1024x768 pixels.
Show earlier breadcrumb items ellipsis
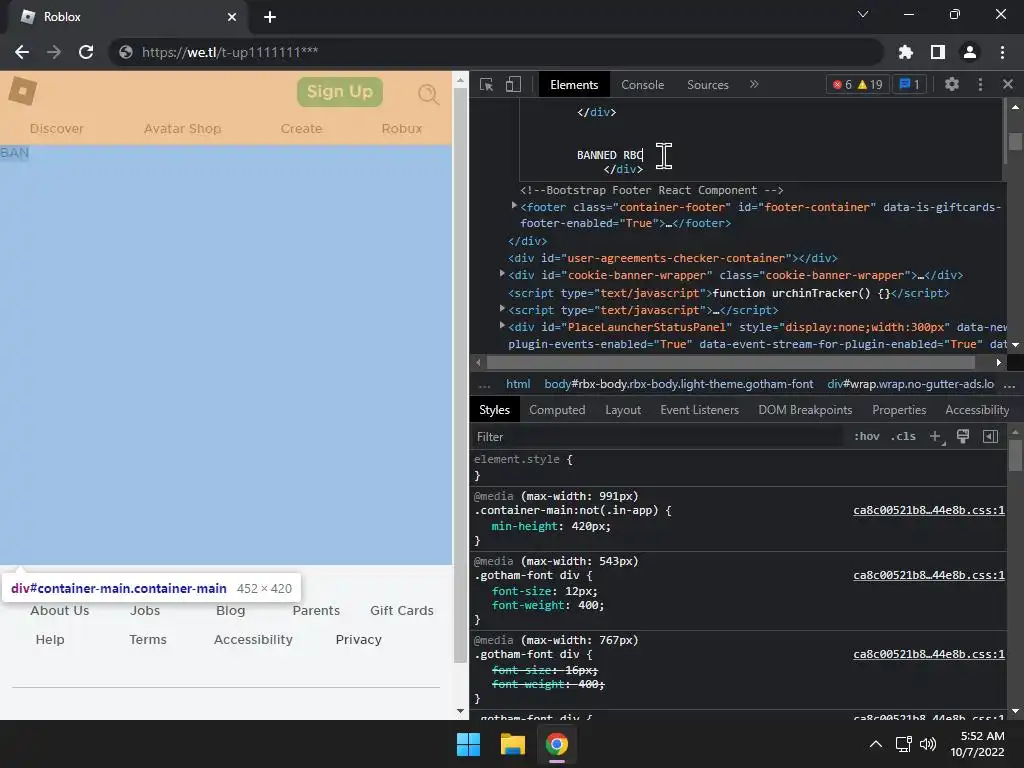click(x=484, y=384)
